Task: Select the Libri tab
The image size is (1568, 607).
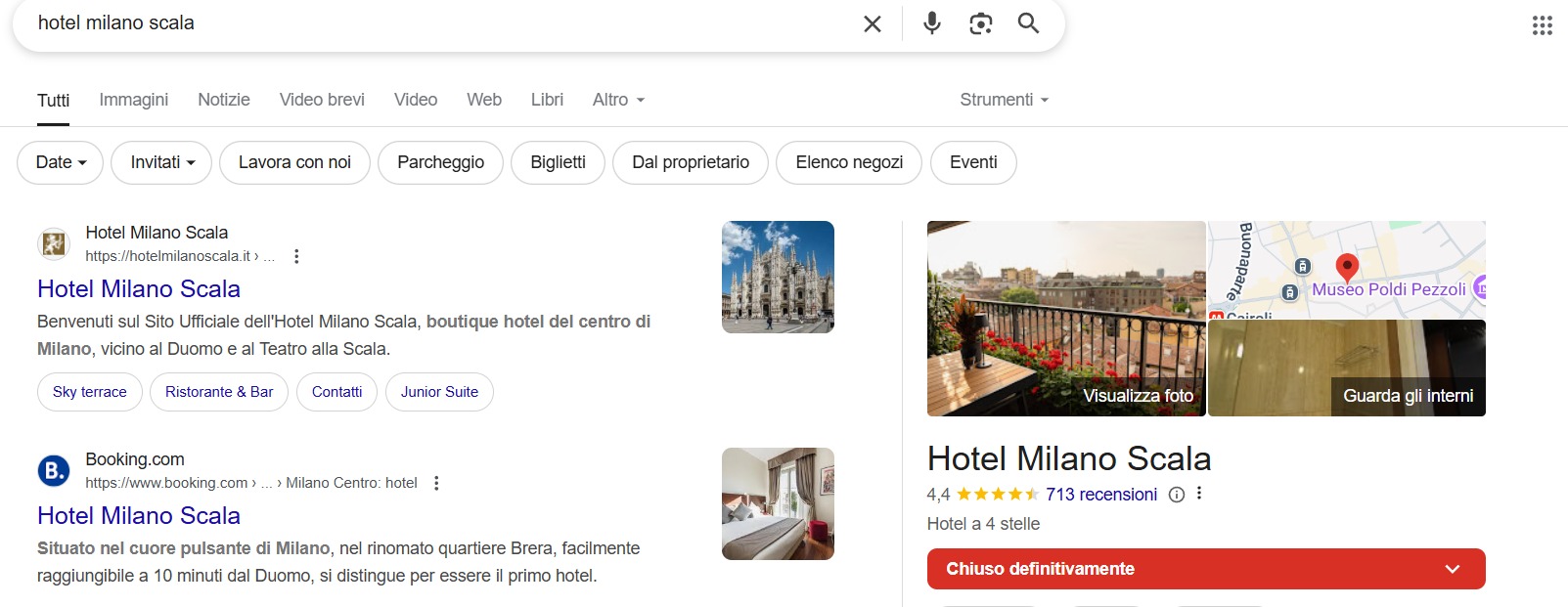Action: click(547, 100)
